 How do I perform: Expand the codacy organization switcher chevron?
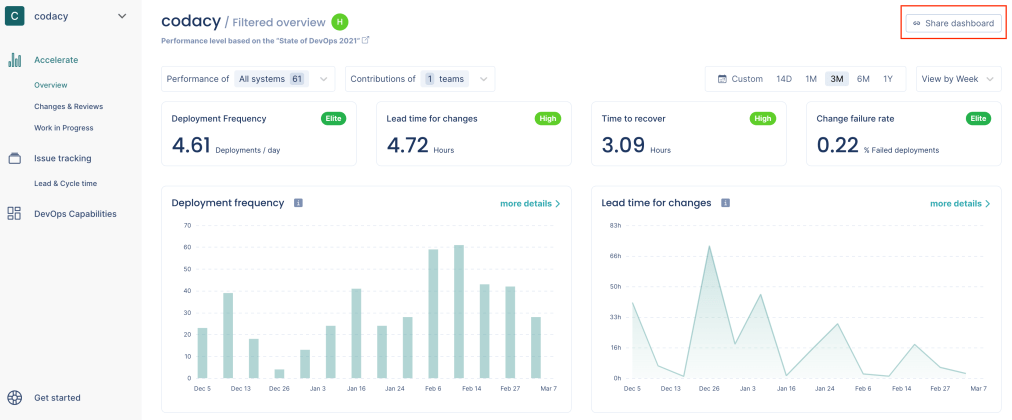click(122, 16)
